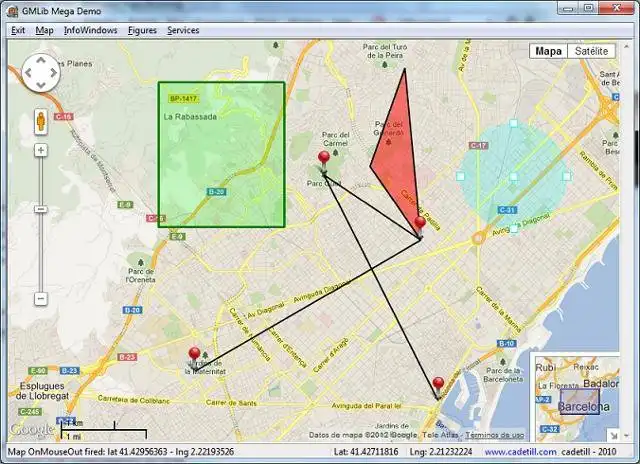Open the www.cadetill.com link
Viewport: 640px width, 464px height.
pyautogui.click(x=520, y=452)
